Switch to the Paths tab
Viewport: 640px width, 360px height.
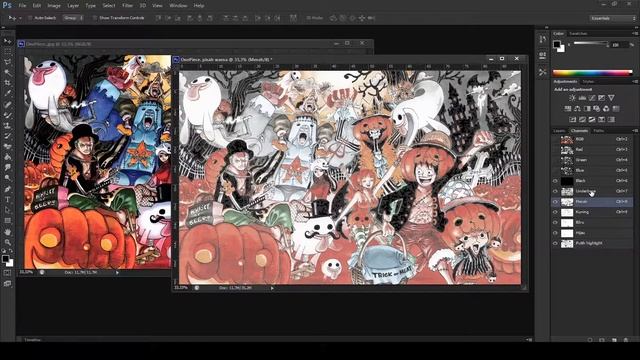coord(598,131)
